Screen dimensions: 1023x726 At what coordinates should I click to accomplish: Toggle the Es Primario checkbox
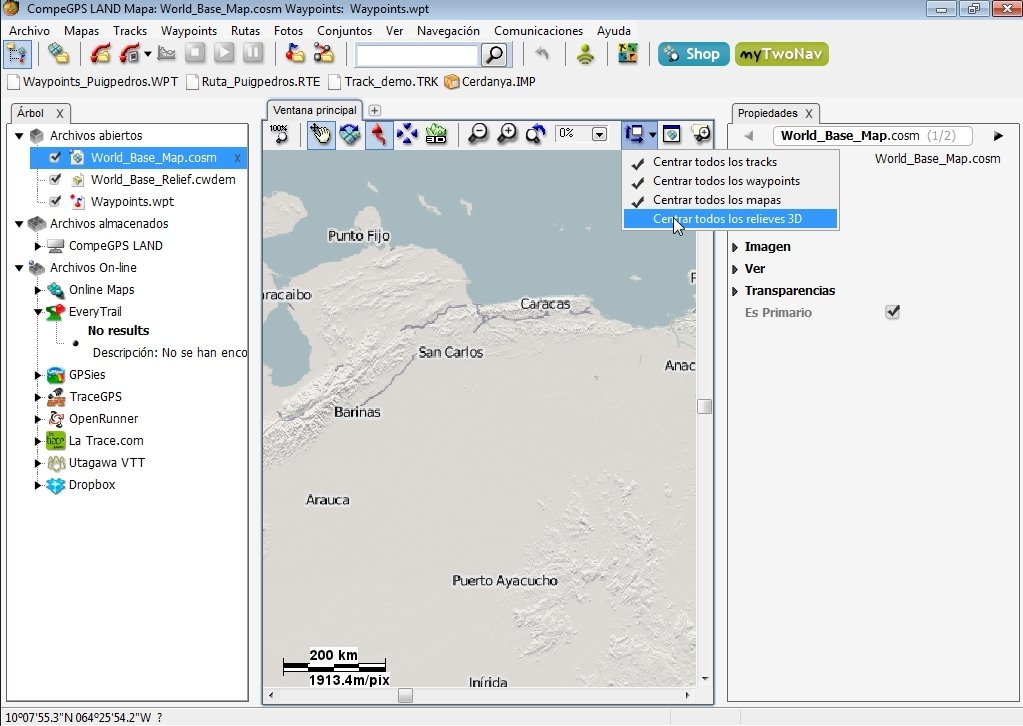[893, 312]
